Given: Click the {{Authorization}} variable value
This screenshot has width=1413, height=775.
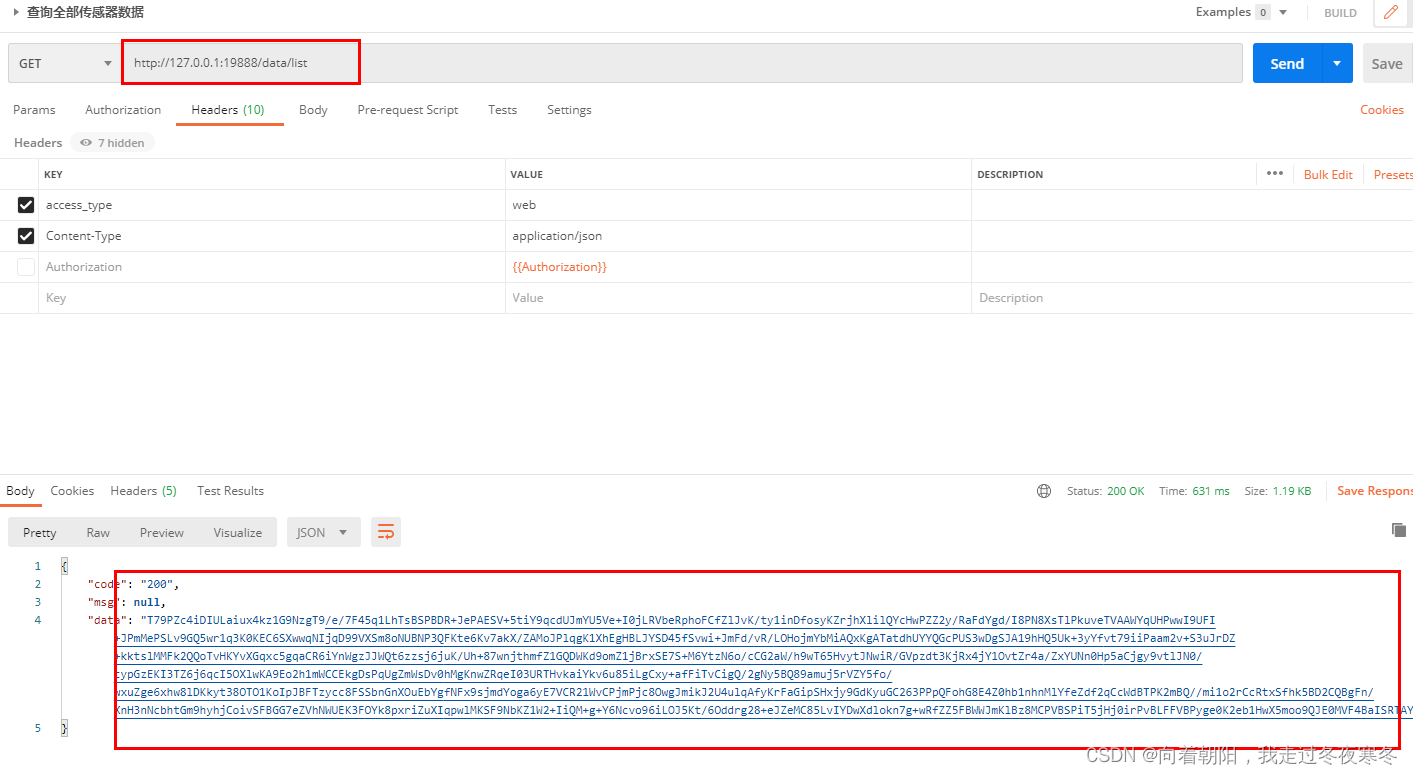Looking at the screenshot, I should 559,267.
